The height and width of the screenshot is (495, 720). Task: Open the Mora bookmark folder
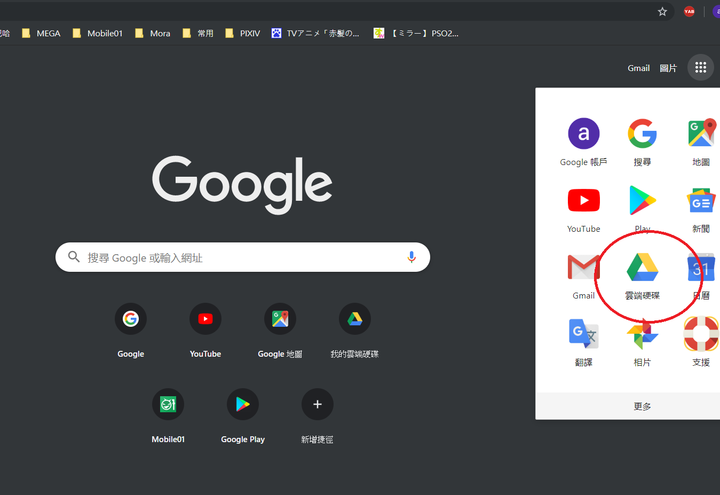(x=152, y=33)
